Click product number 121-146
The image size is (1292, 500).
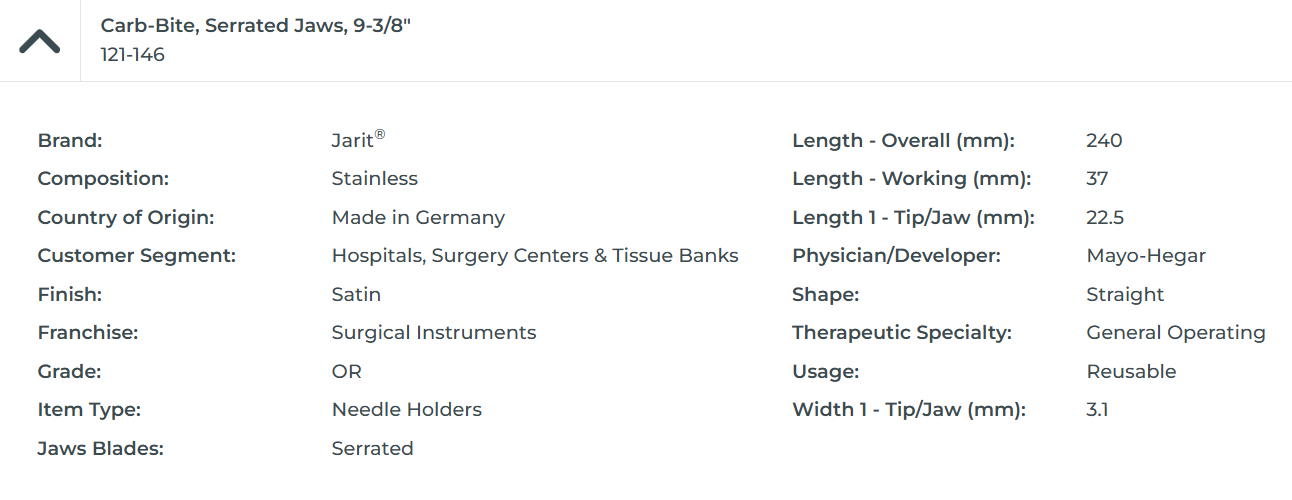coord(132,55)
